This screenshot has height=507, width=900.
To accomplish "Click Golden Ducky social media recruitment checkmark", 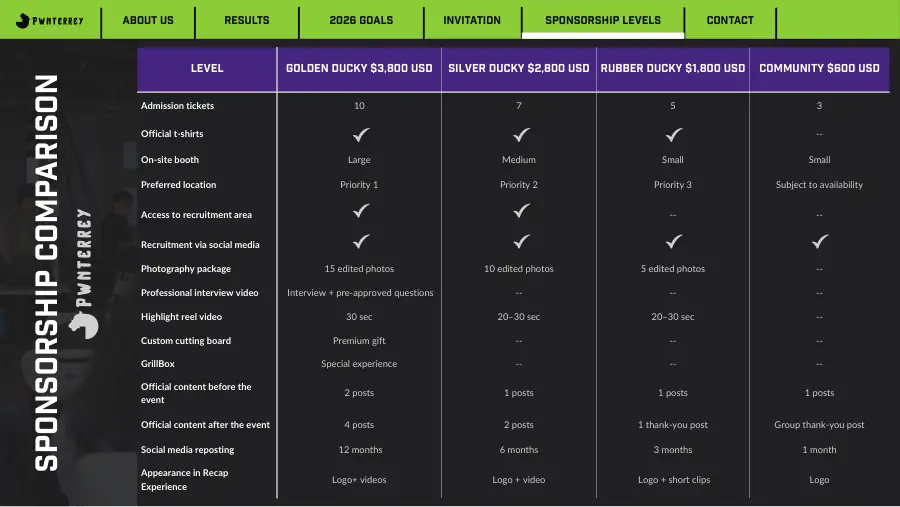I will click(x=360, y=241).
